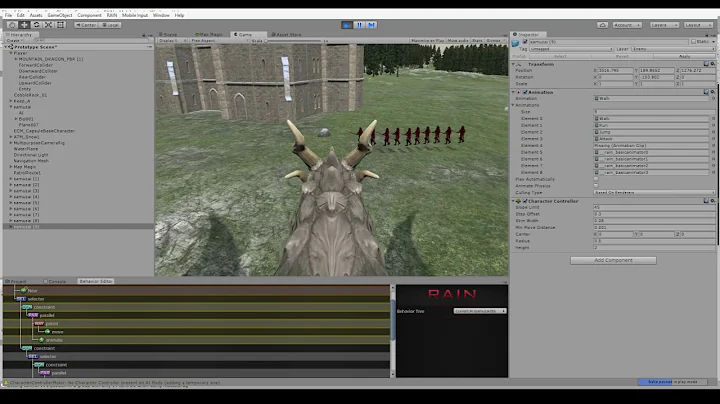
Task: Click the prefab Apply button
Action: tap(684, 56)
